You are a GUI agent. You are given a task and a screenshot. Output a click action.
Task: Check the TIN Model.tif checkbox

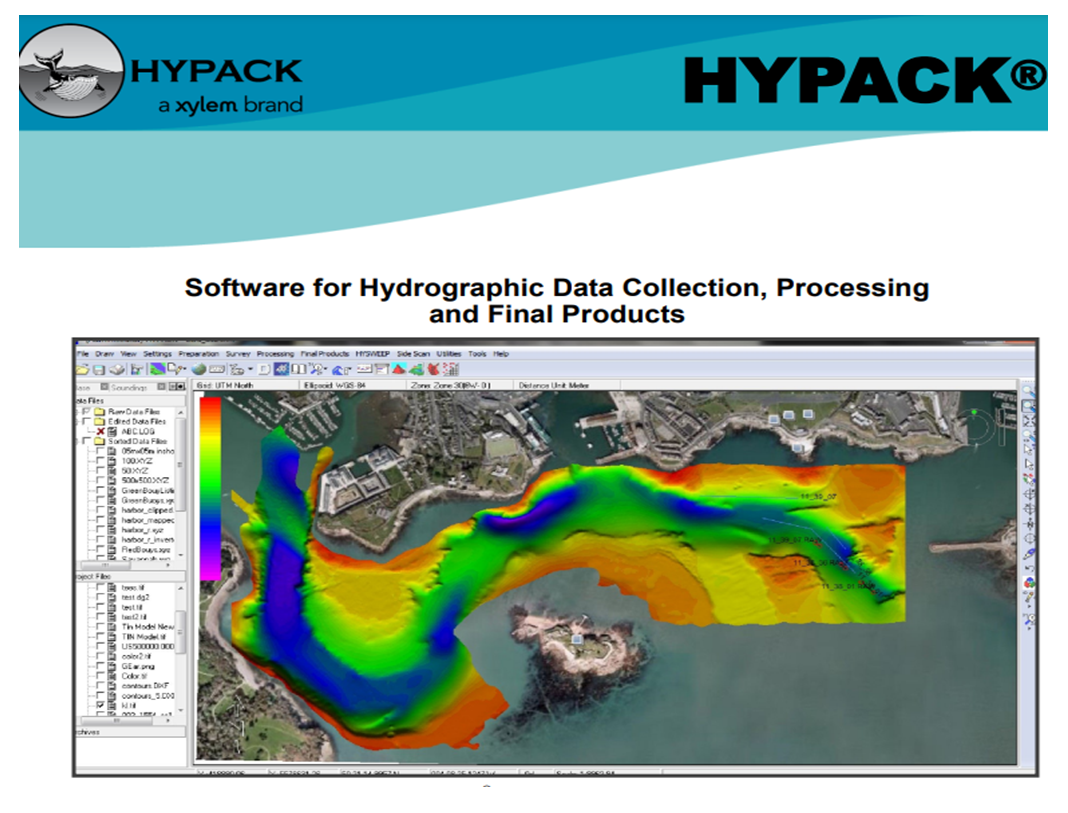coord(100,636)
